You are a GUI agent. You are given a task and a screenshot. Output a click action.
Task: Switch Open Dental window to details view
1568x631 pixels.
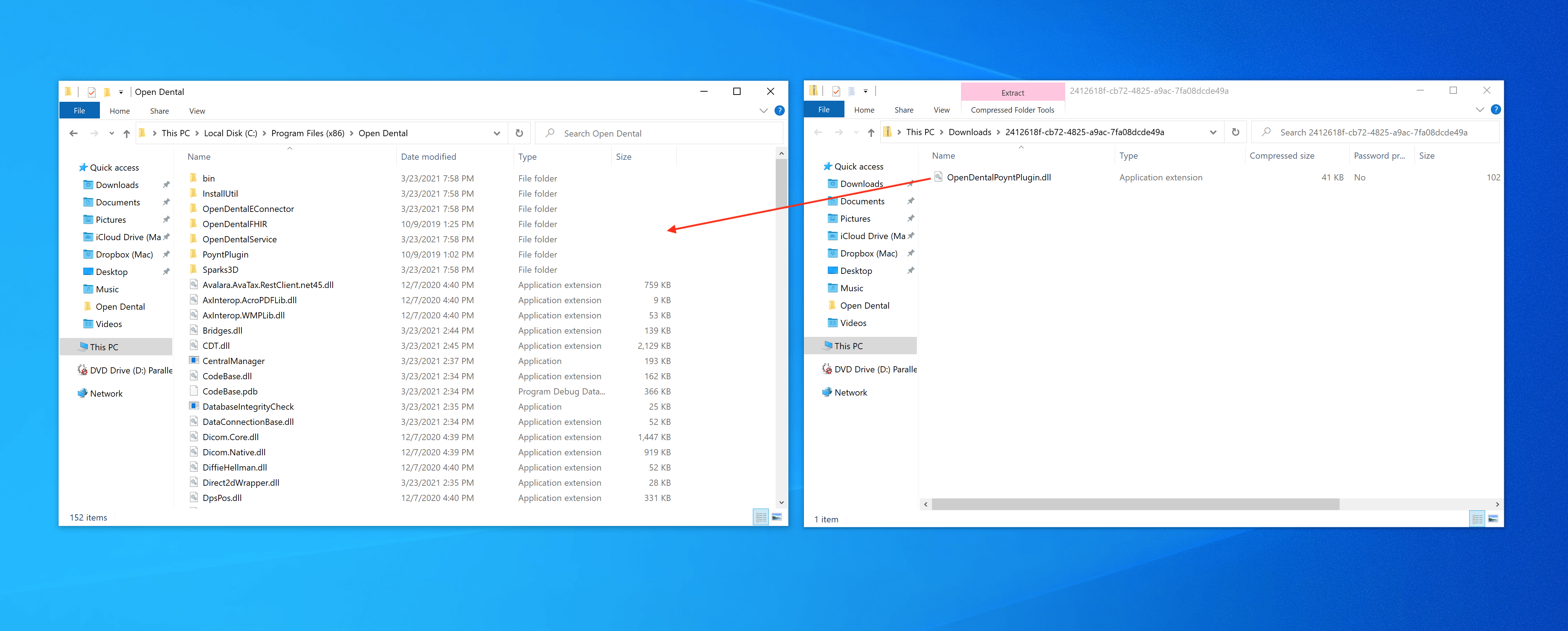761,517
